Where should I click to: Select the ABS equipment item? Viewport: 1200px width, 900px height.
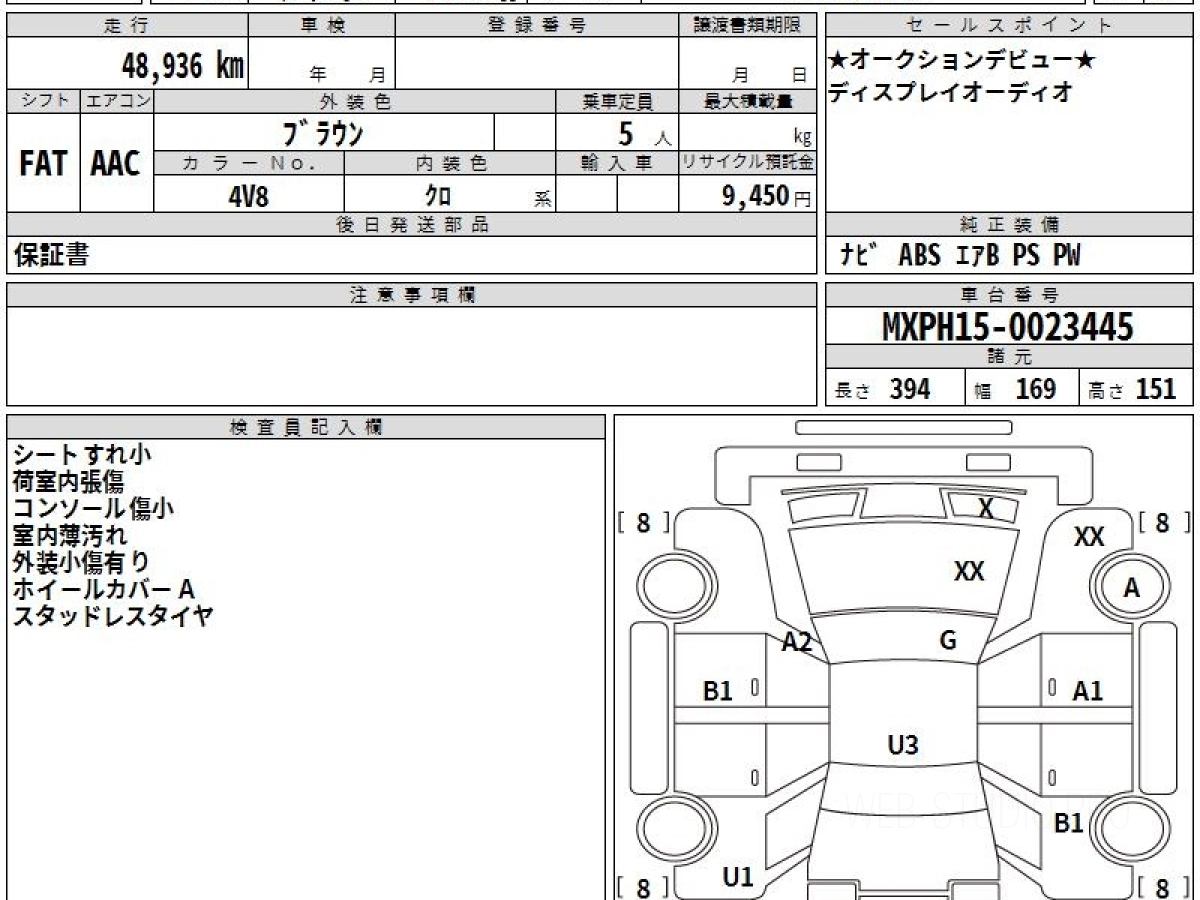(x=919, y=256)
